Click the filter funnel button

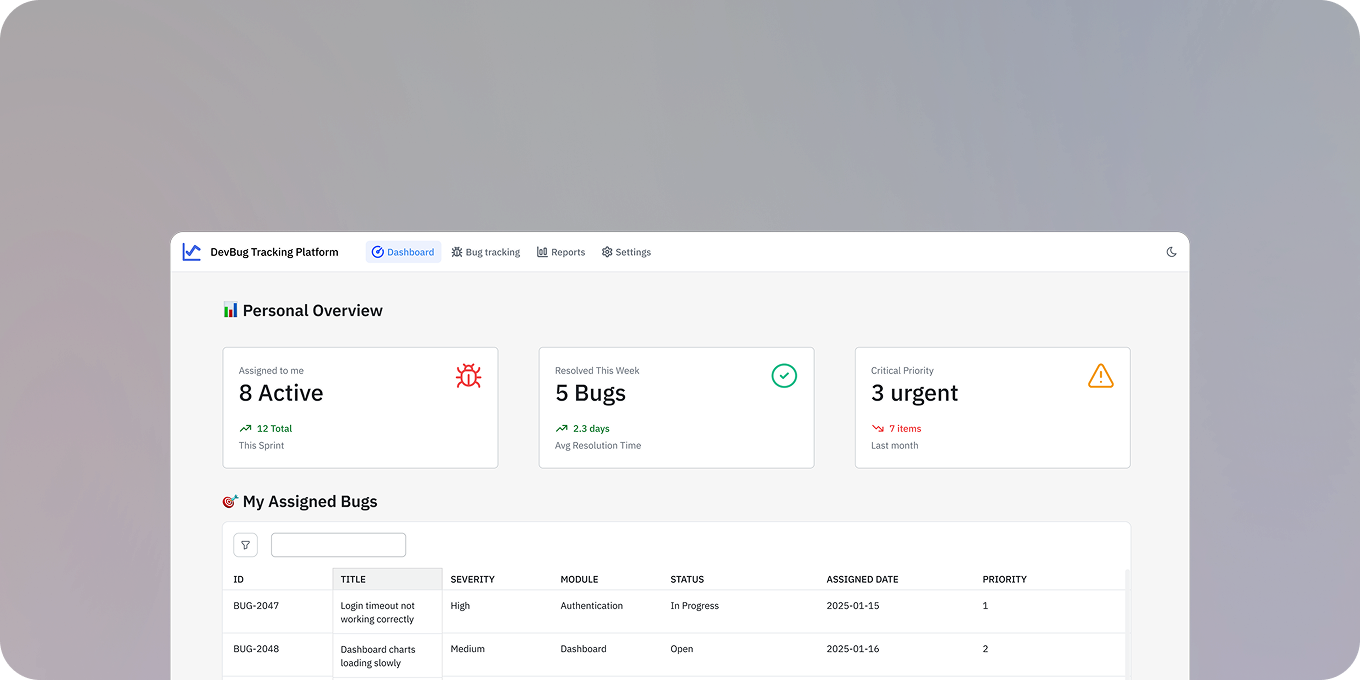click(x=245, y=545)
